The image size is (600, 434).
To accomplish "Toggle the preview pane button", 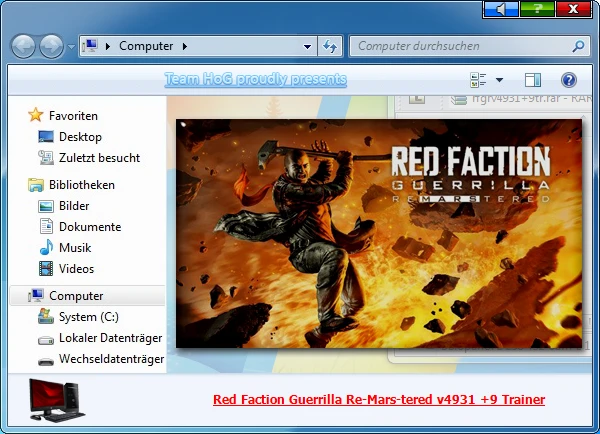I will pyautogui.click(x=533, y=80).
